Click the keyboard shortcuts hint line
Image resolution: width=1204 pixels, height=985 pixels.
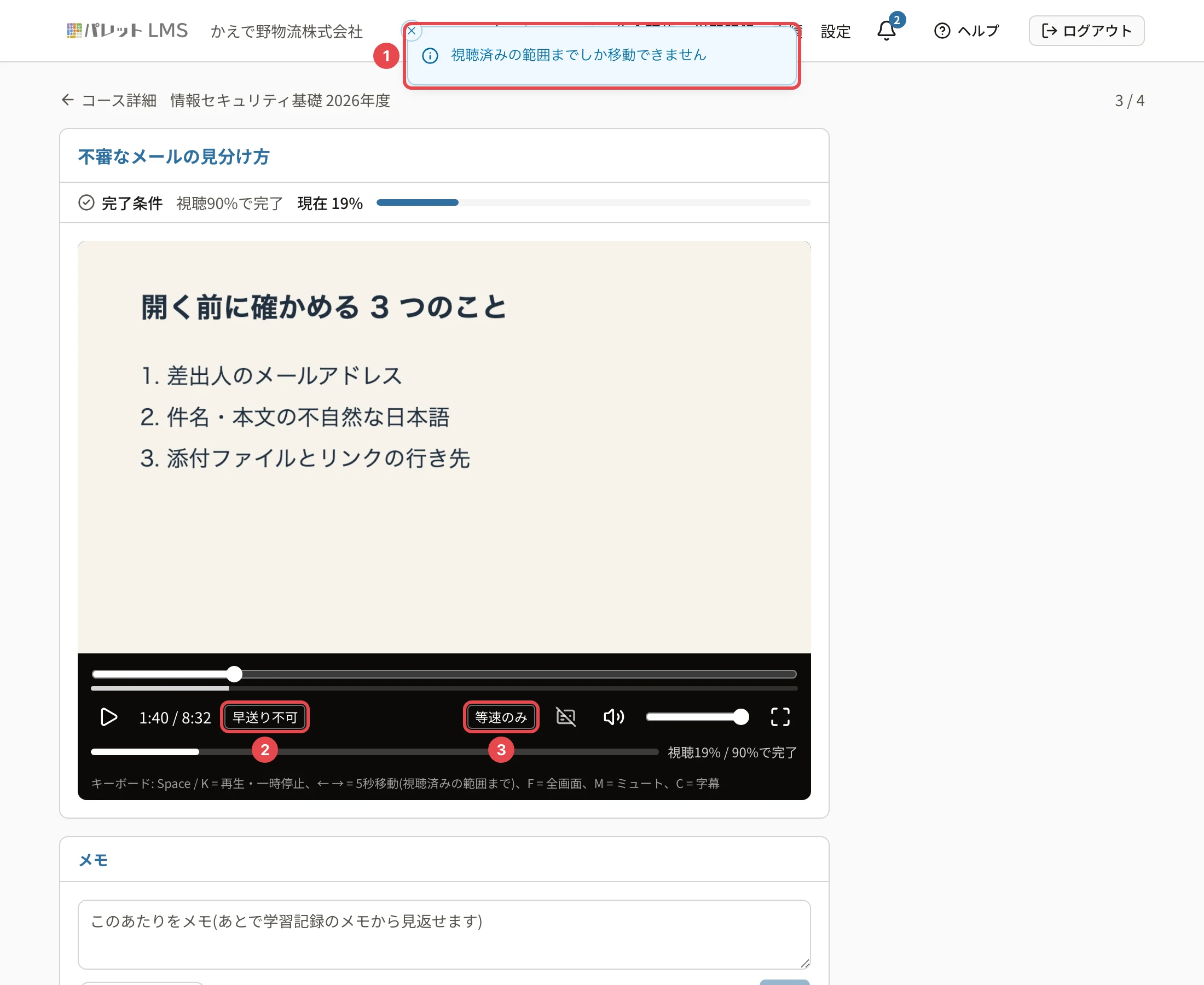(405, 784)
